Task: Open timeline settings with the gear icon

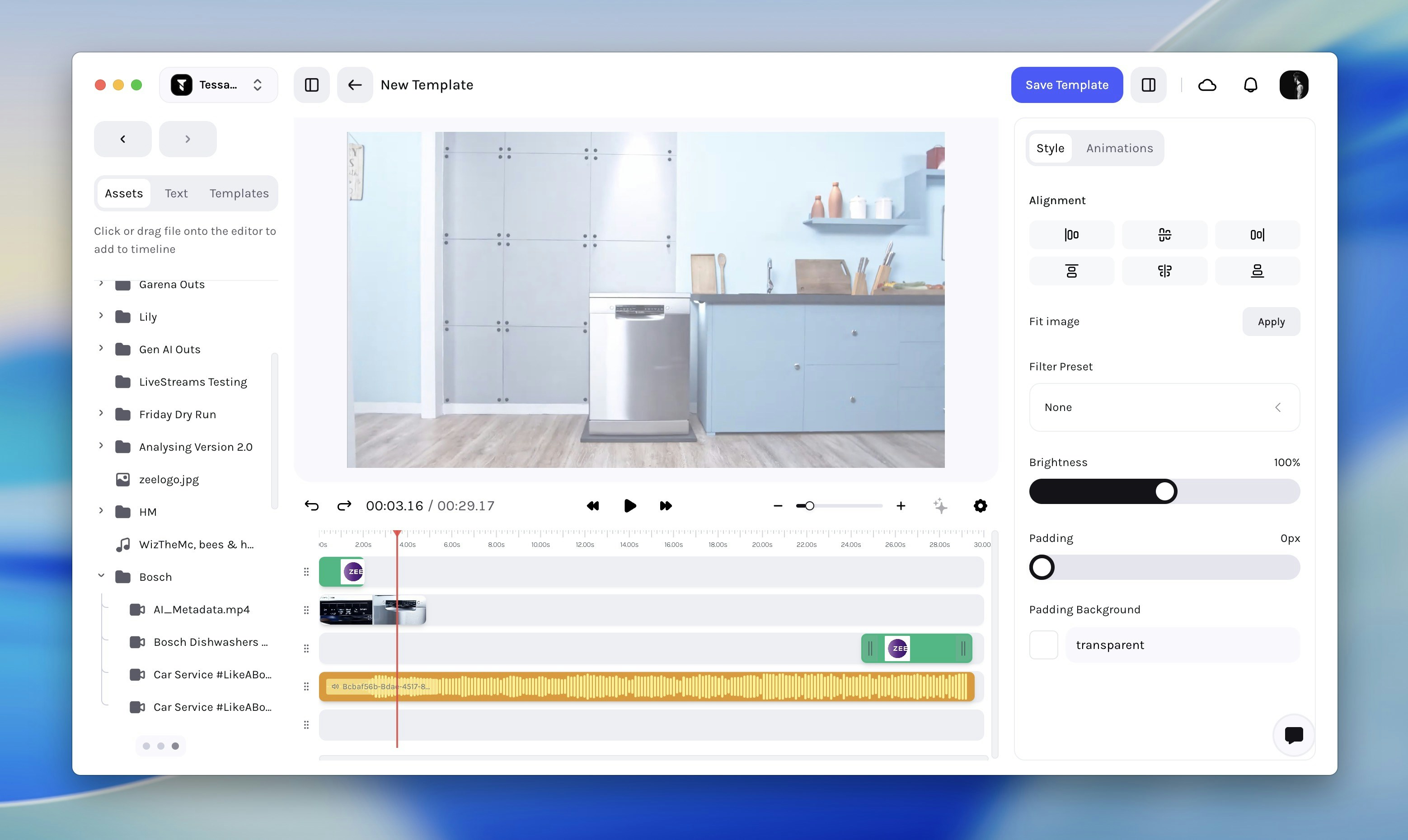Action: pyautogui.click(x=981, y=505)
